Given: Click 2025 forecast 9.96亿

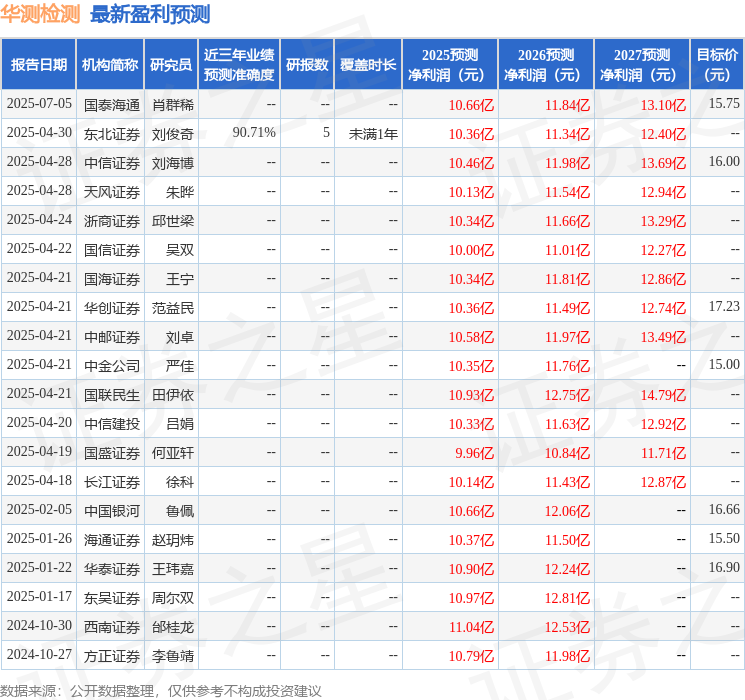Looking at the screenshot, I should [475, 453].
